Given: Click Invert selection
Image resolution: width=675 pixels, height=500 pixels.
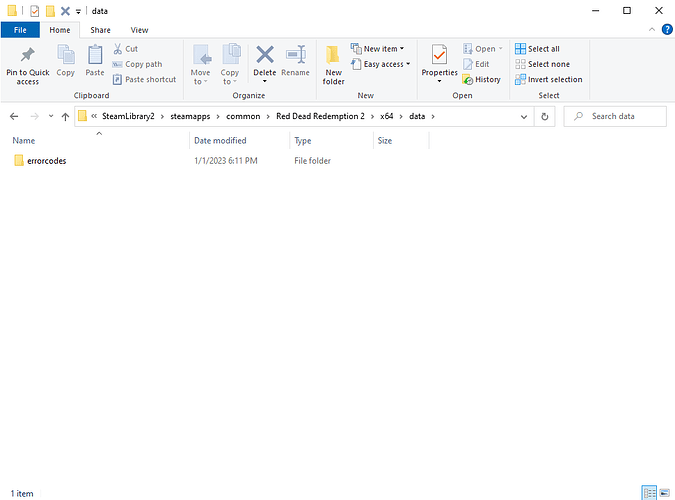Looking at the screenshot, I should [x=548, y=79].
